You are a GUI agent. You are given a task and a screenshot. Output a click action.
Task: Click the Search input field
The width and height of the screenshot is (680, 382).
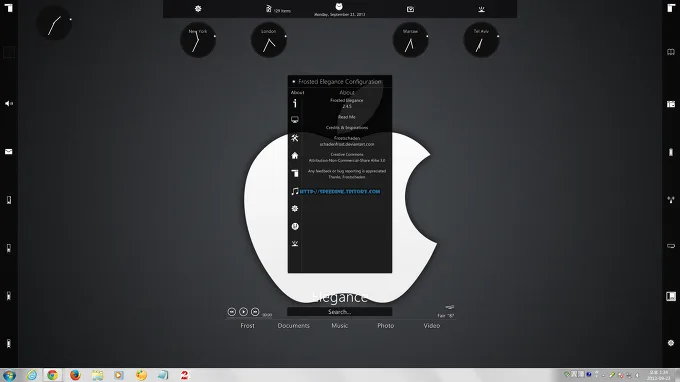pos(340,312)
